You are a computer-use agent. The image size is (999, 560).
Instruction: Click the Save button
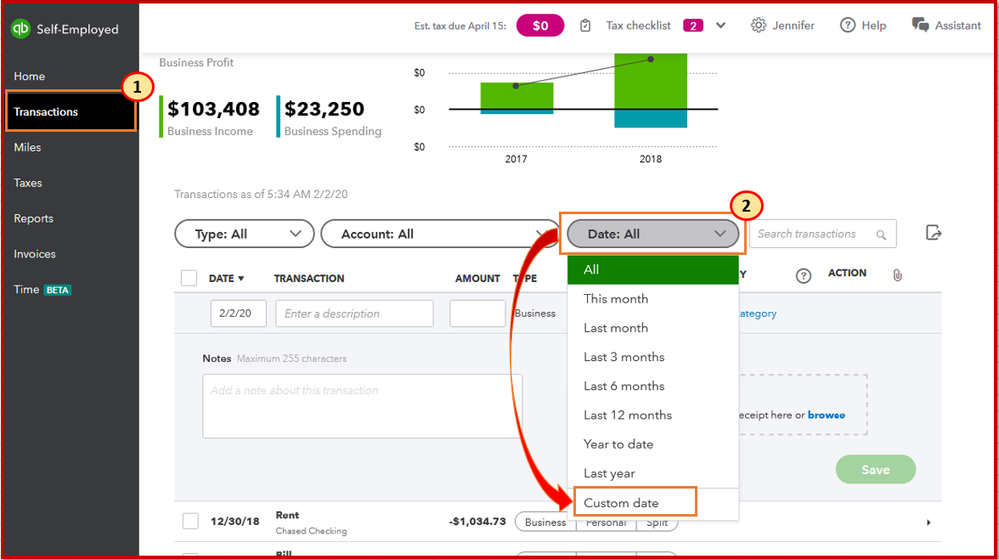[875, 470]
